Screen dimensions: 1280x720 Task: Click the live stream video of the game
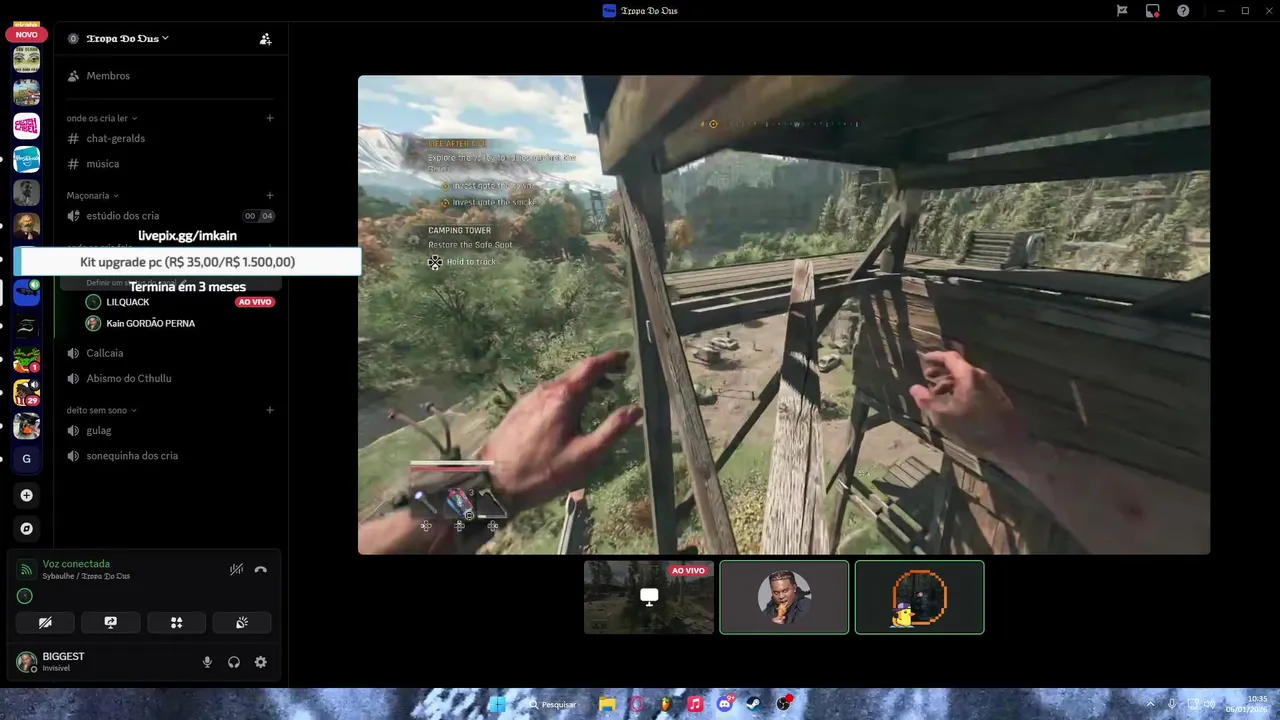point(784,315)
